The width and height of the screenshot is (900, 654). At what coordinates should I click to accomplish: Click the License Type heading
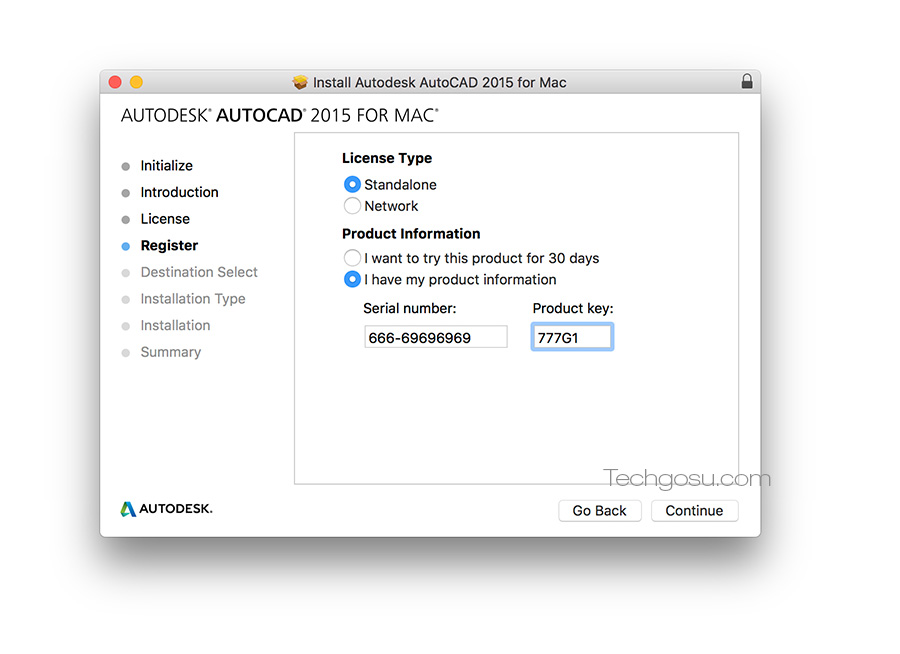[x=387, y=158]
